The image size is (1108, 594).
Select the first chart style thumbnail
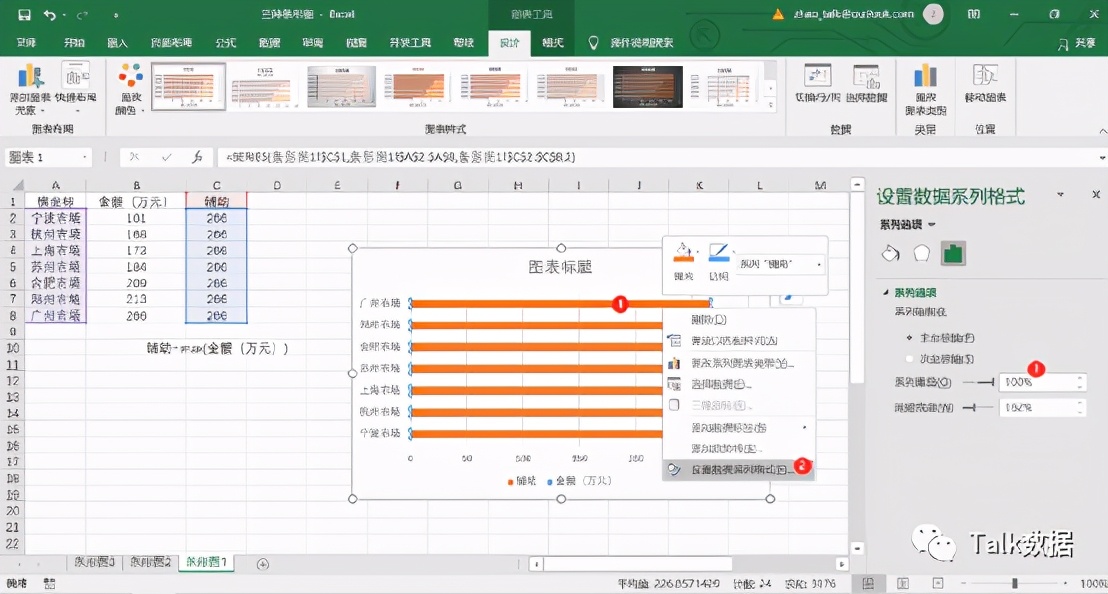(188, 87)
